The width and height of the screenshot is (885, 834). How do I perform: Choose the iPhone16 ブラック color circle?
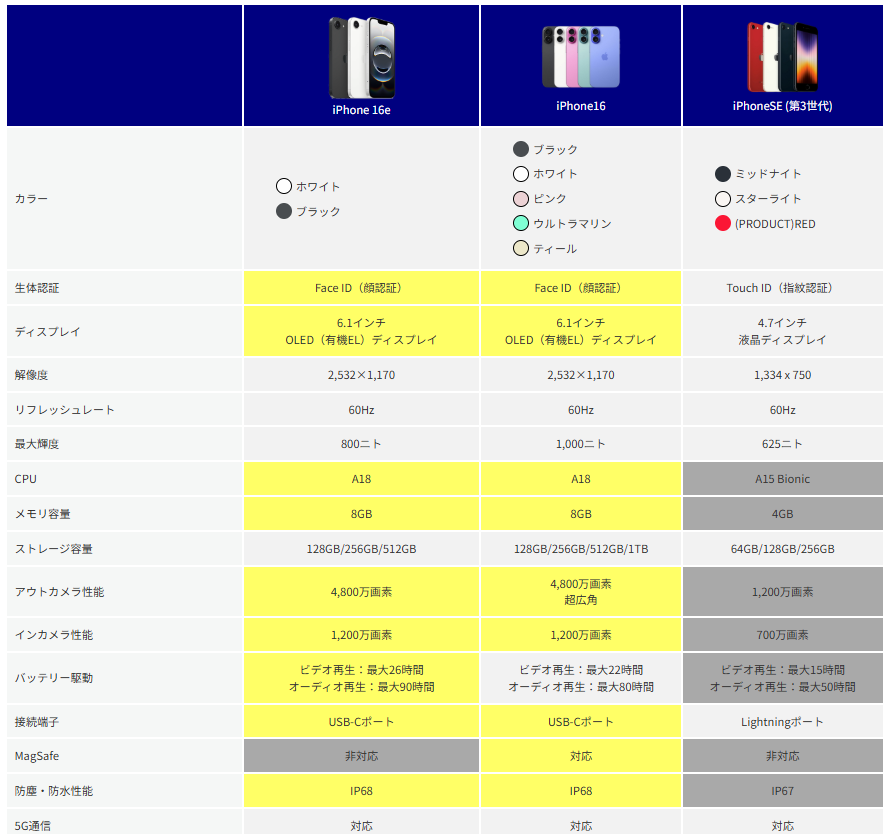521,149
